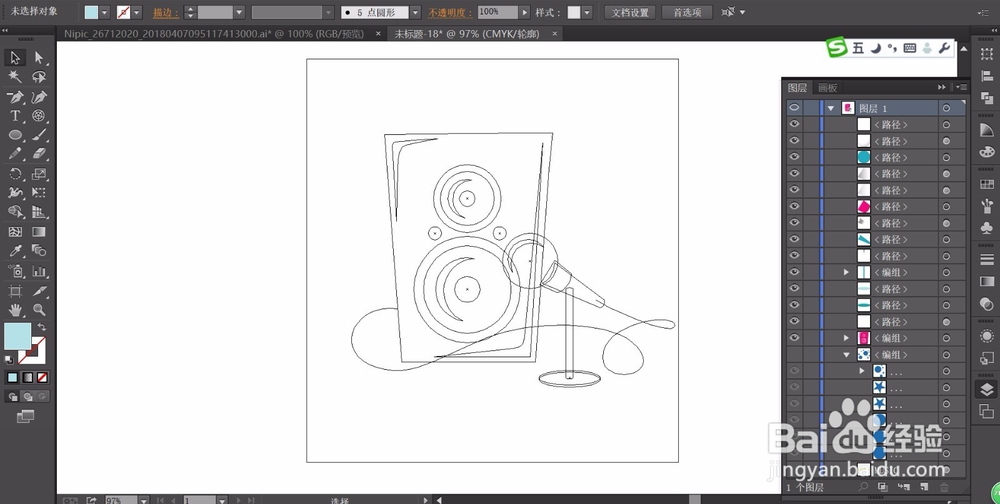The height and width of the screenshot is (504, 1000).
Task: Select the Type tool
Action: point(15,116)
